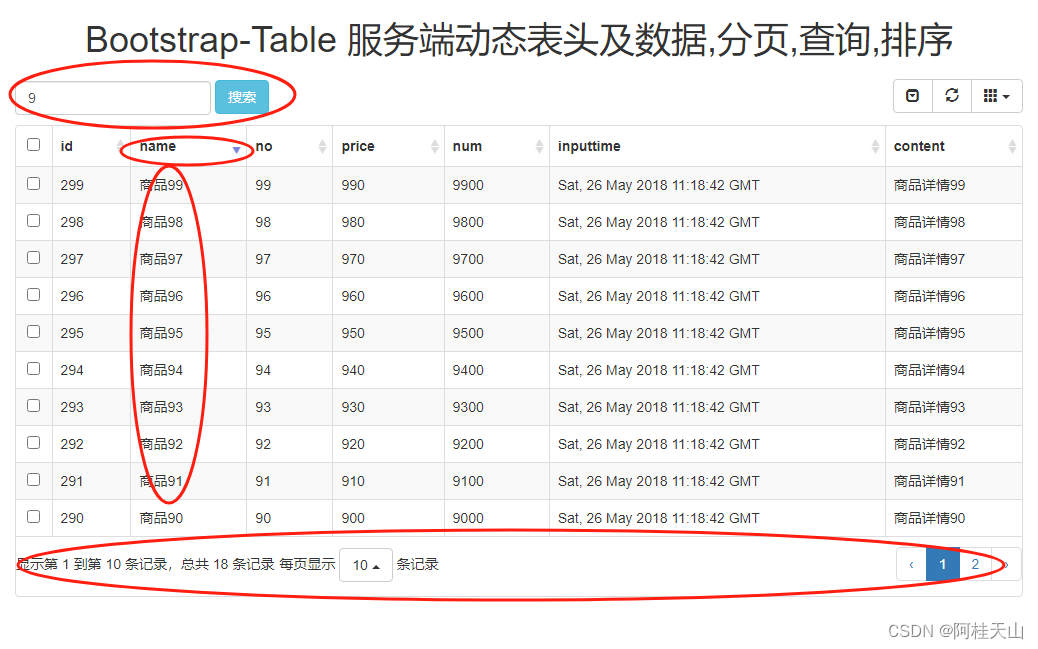Navigate to page 2 in pagination
The image size is (1038, 649).
[x=975, y=564]
